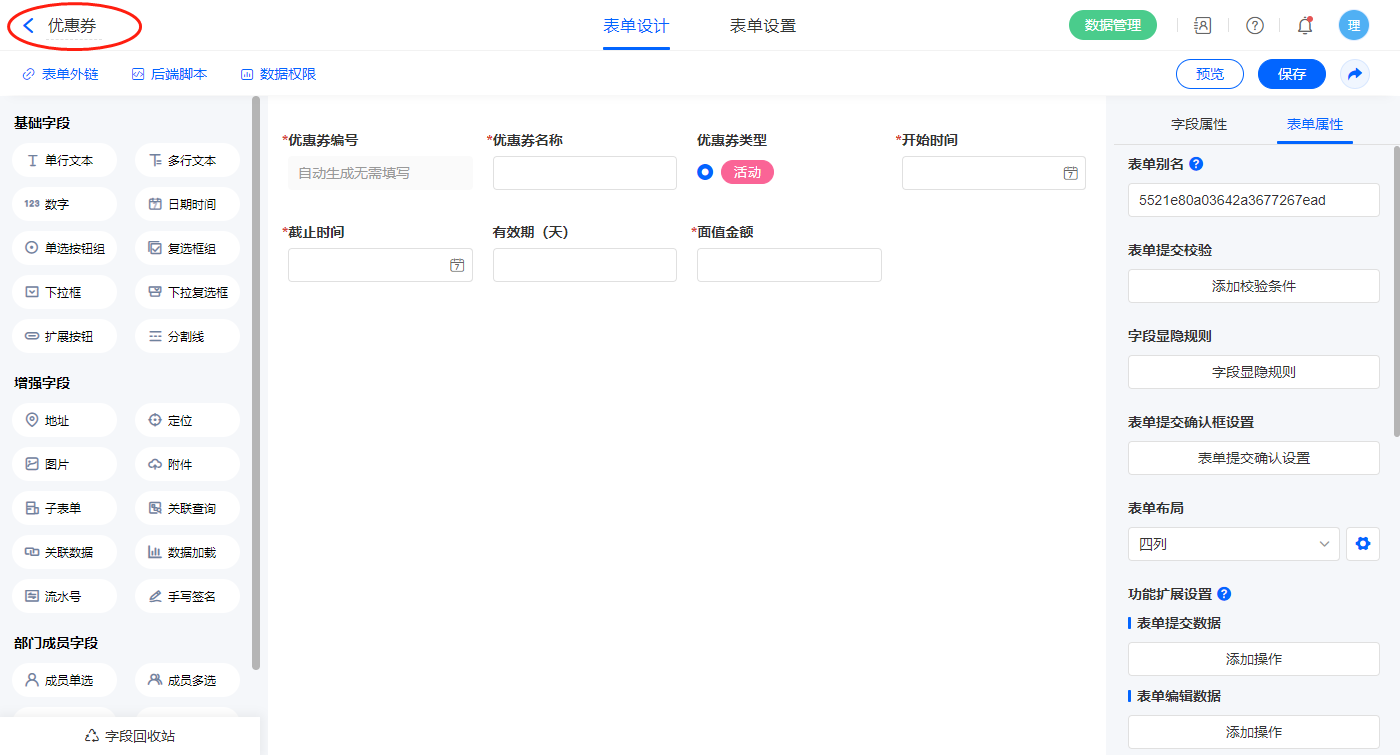The image size is (1400, 755).
Task: Open the notification bell icon
Action: 1304,26
